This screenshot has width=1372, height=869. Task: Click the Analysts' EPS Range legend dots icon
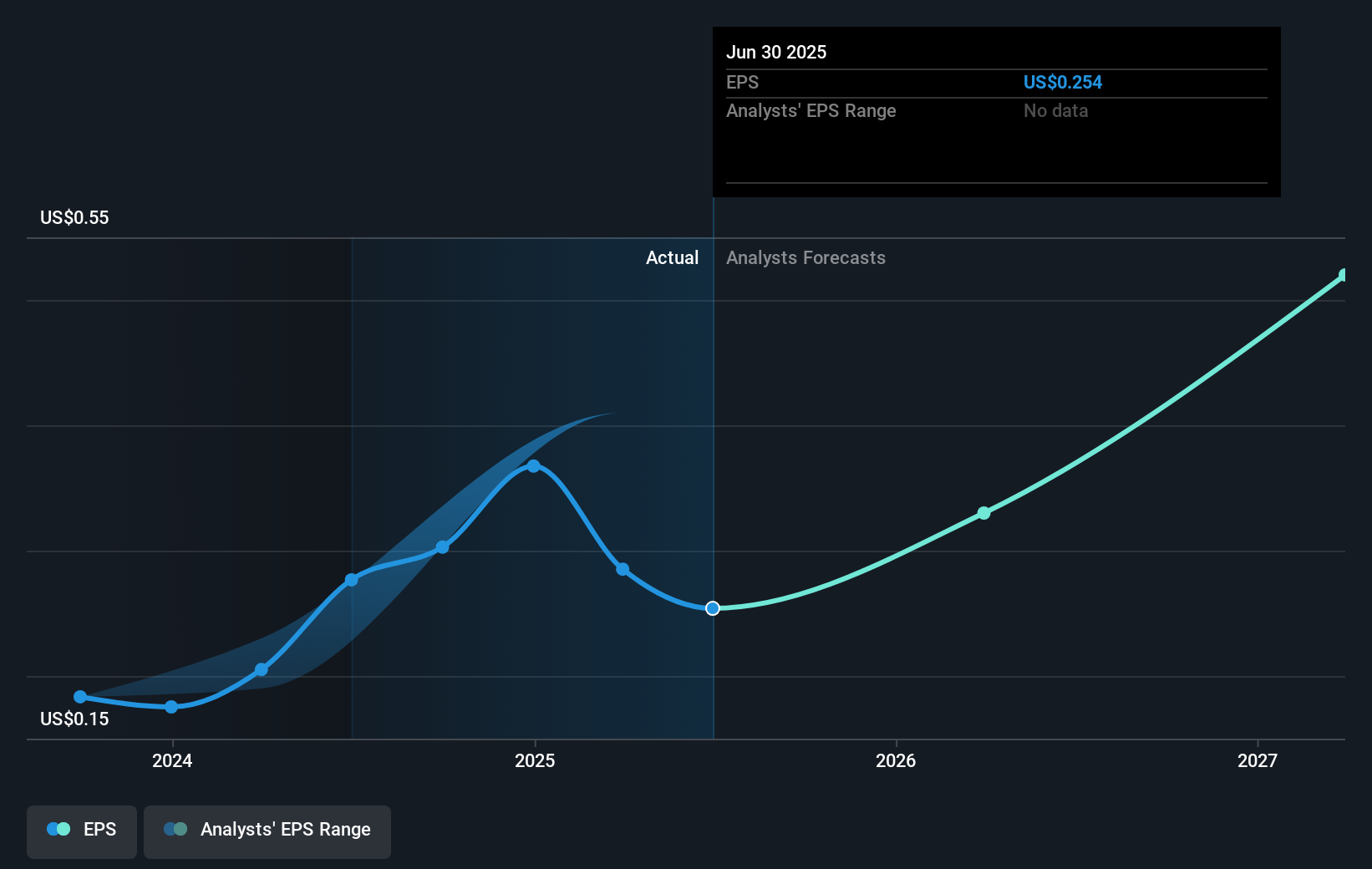tap(175, 829)
